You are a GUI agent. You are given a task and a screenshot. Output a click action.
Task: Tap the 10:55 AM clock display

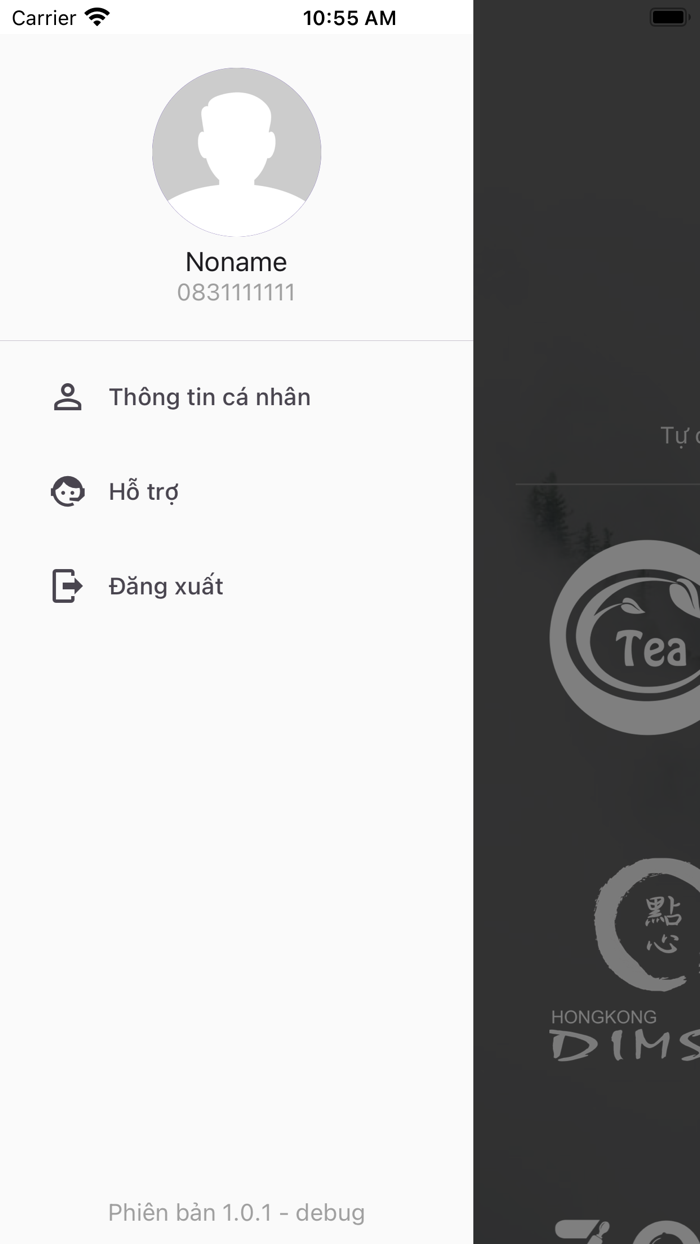pyautogui.click(x=350, y=18)
